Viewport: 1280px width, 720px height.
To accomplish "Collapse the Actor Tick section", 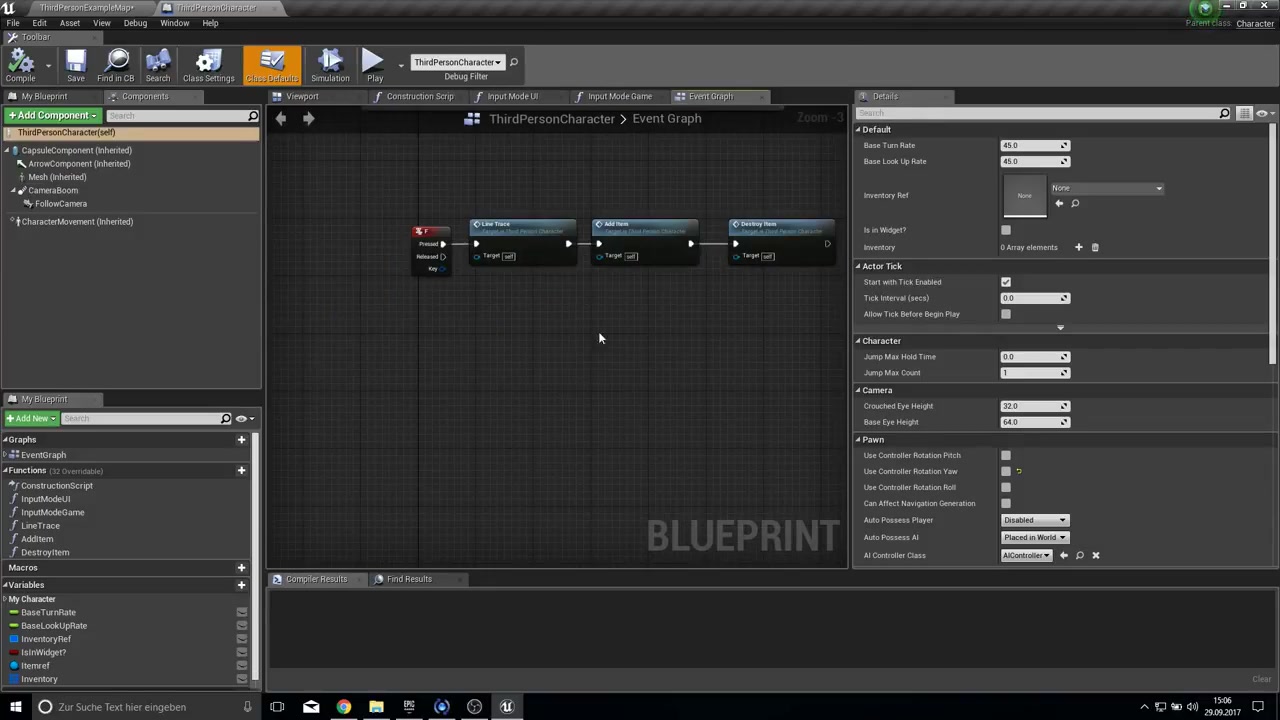I will click(858, 267).
